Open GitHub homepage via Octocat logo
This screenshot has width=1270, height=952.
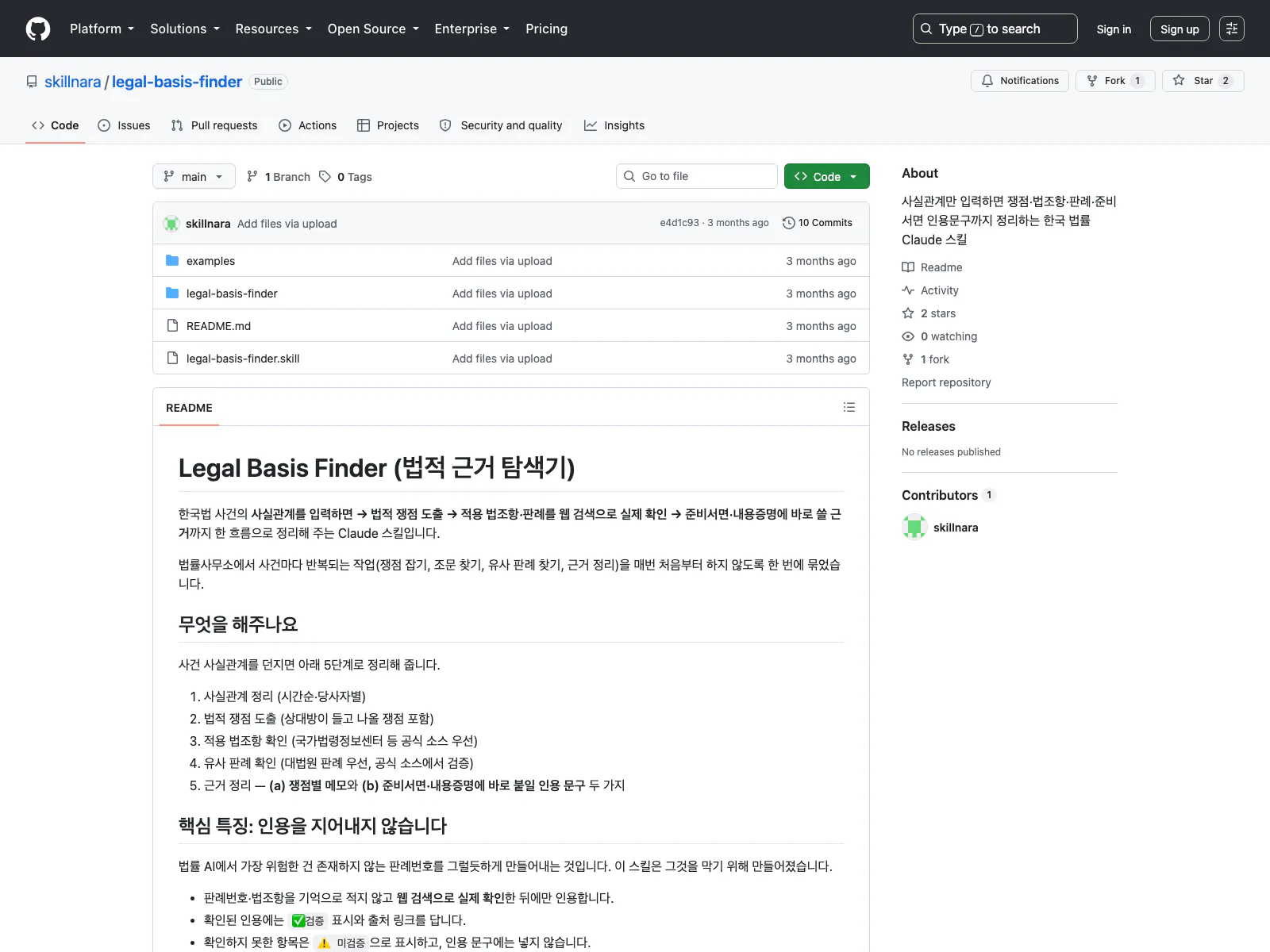[x=38, y=29]
